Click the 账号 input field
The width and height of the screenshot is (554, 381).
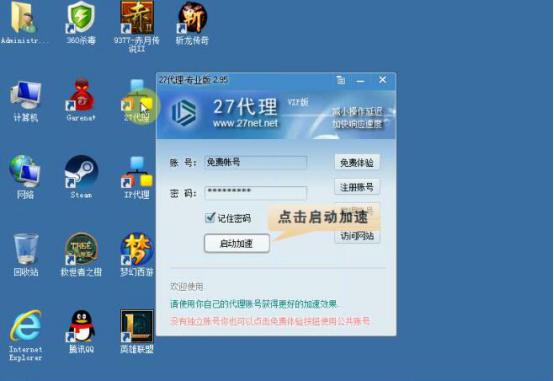coord(255,163)
